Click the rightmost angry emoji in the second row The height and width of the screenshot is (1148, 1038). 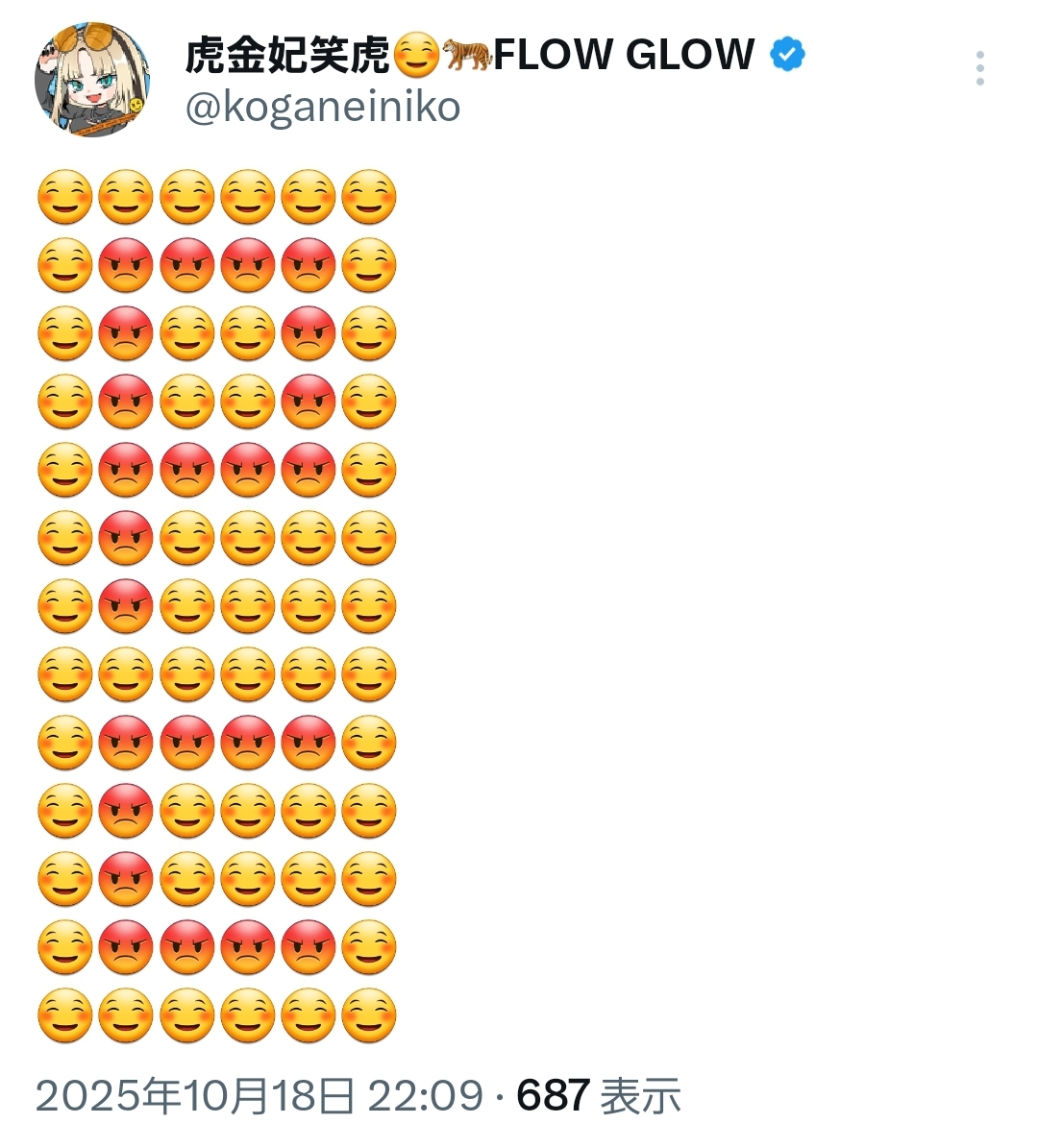pos(309,266)
